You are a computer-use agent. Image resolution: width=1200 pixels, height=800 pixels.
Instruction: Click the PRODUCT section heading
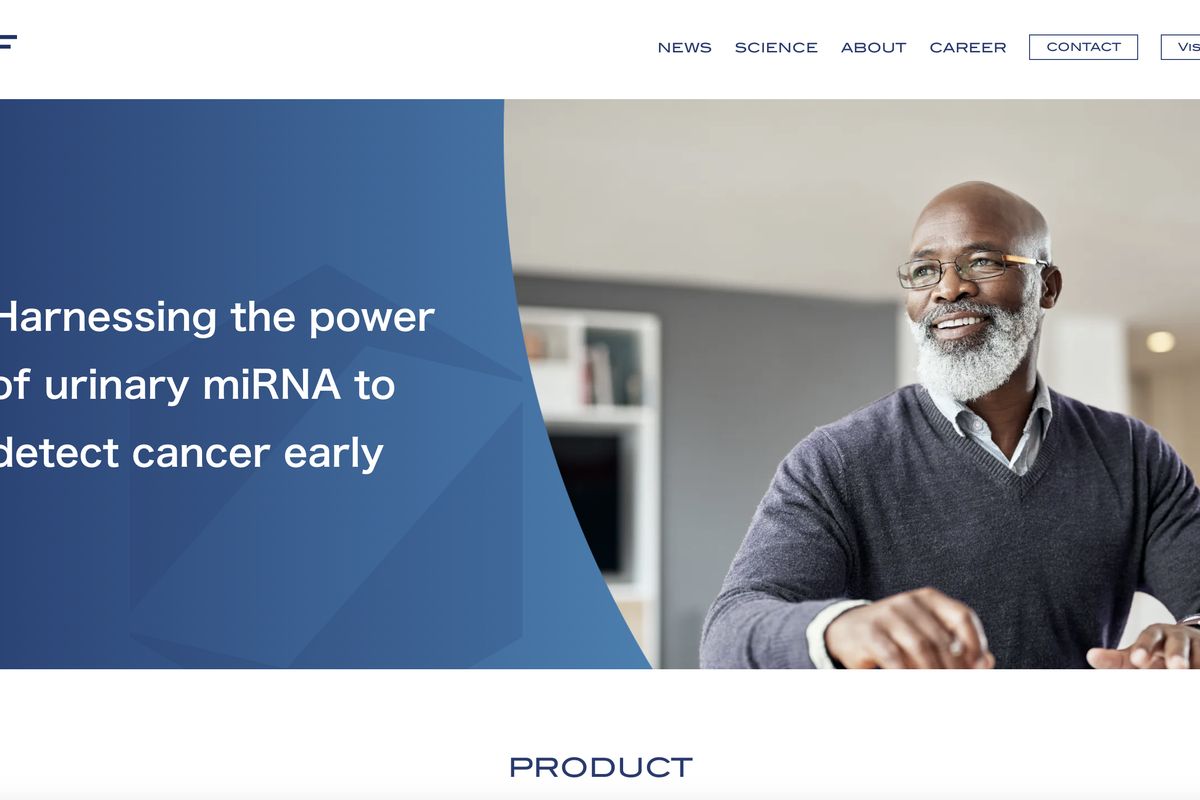(600, 767)
